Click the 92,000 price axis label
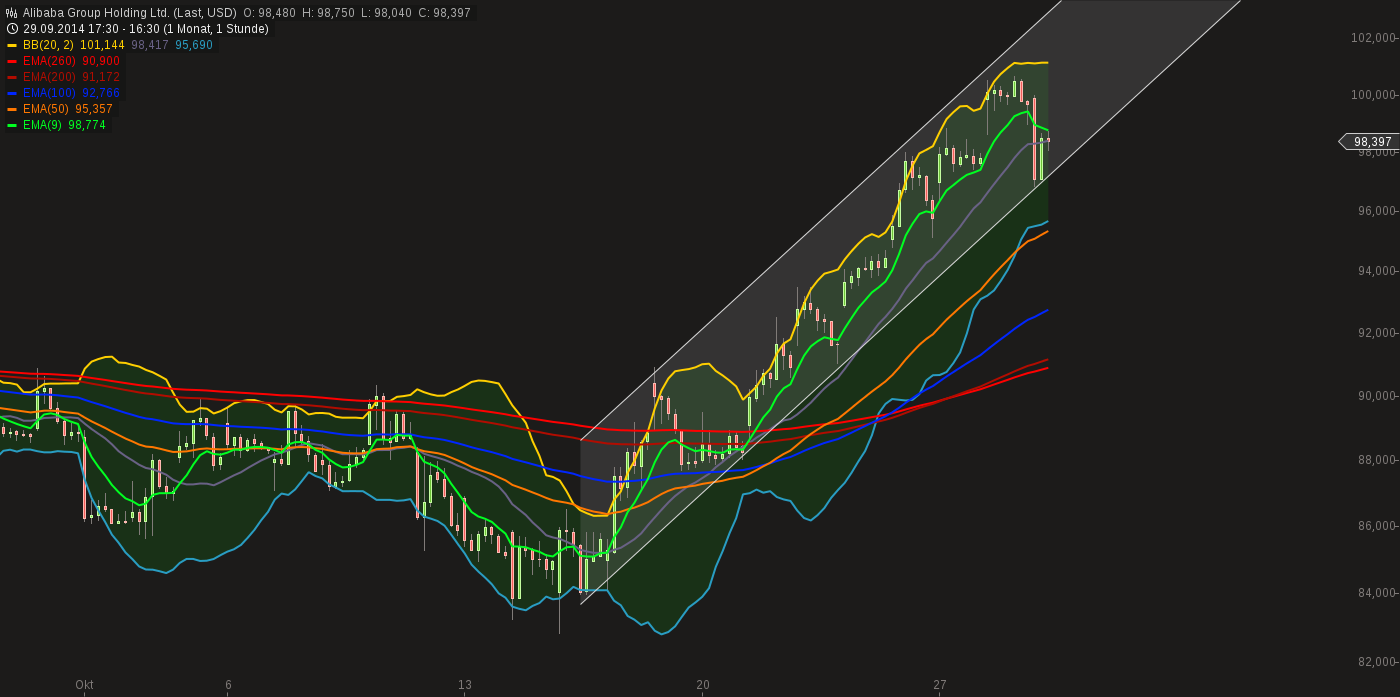 1375,333
